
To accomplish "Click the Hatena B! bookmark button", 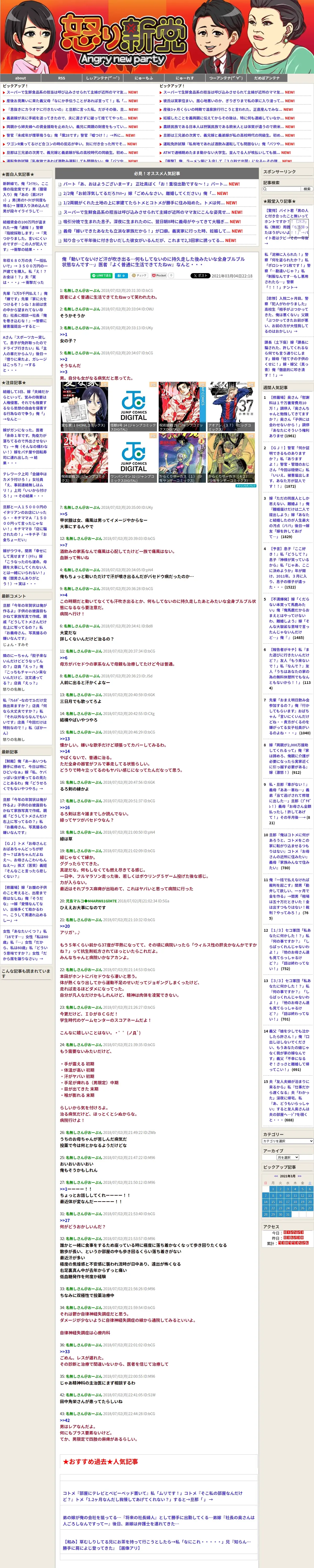I will (x=121, y=276).
